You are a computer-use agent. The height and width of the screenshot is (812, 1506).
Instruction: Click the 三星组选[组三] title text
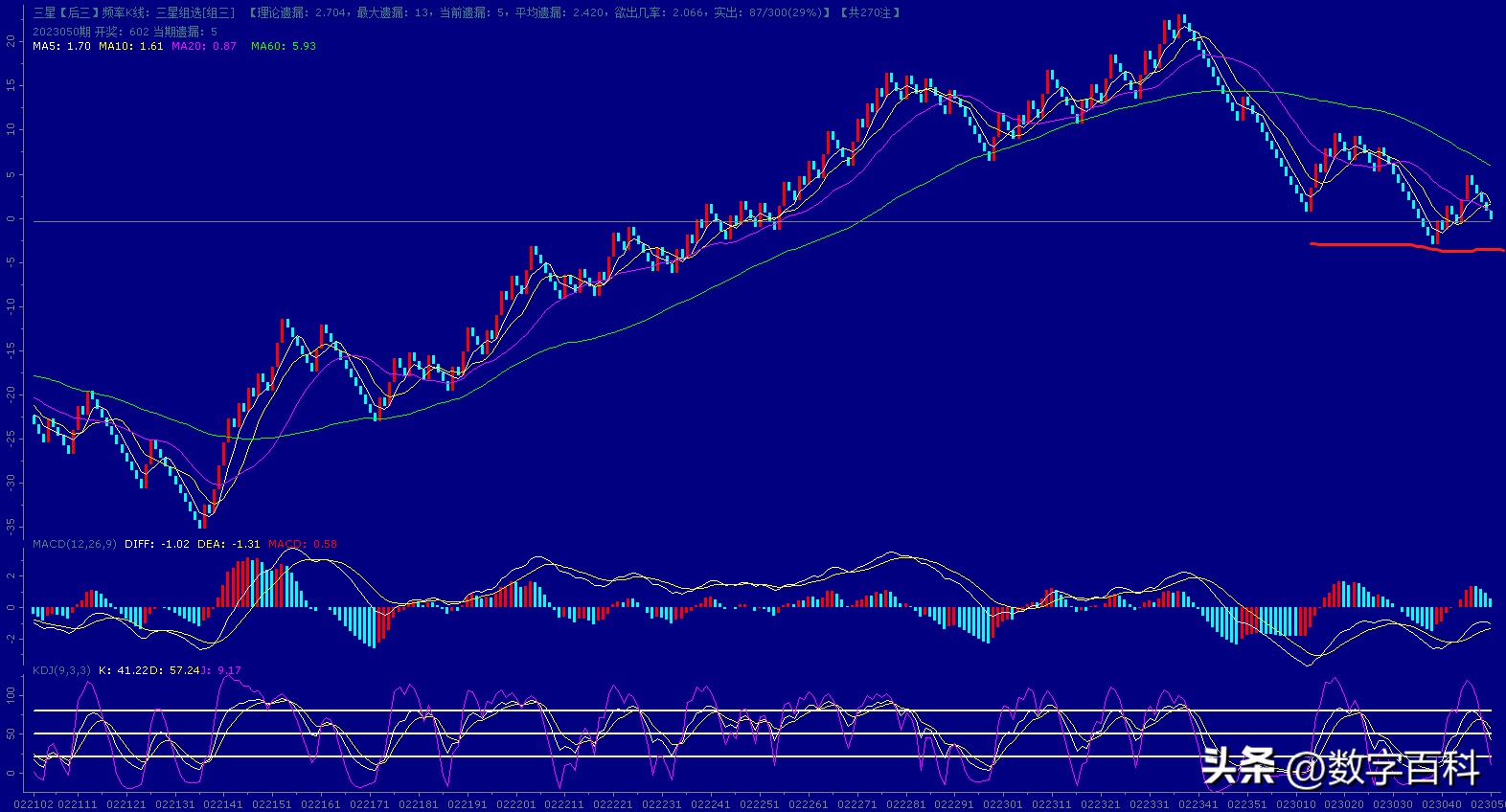195,12
